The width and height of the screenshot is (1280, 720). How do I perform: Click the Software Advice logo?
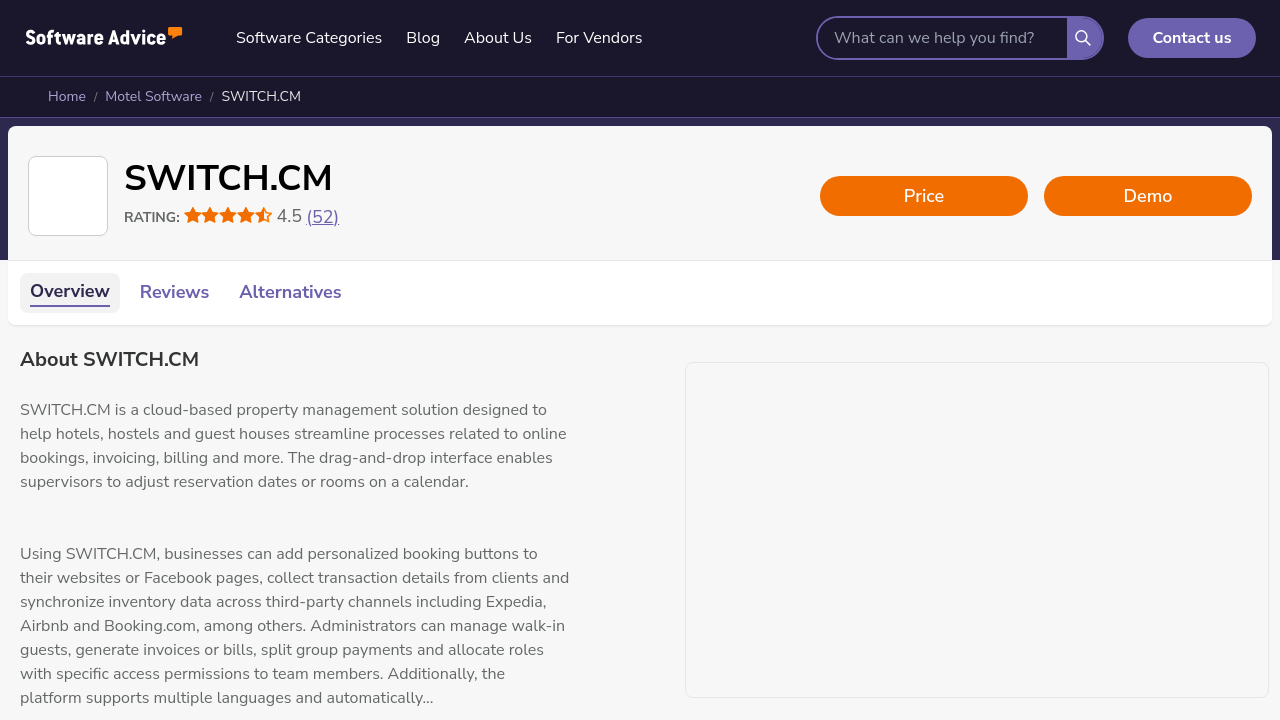click(x=104, y=37)
